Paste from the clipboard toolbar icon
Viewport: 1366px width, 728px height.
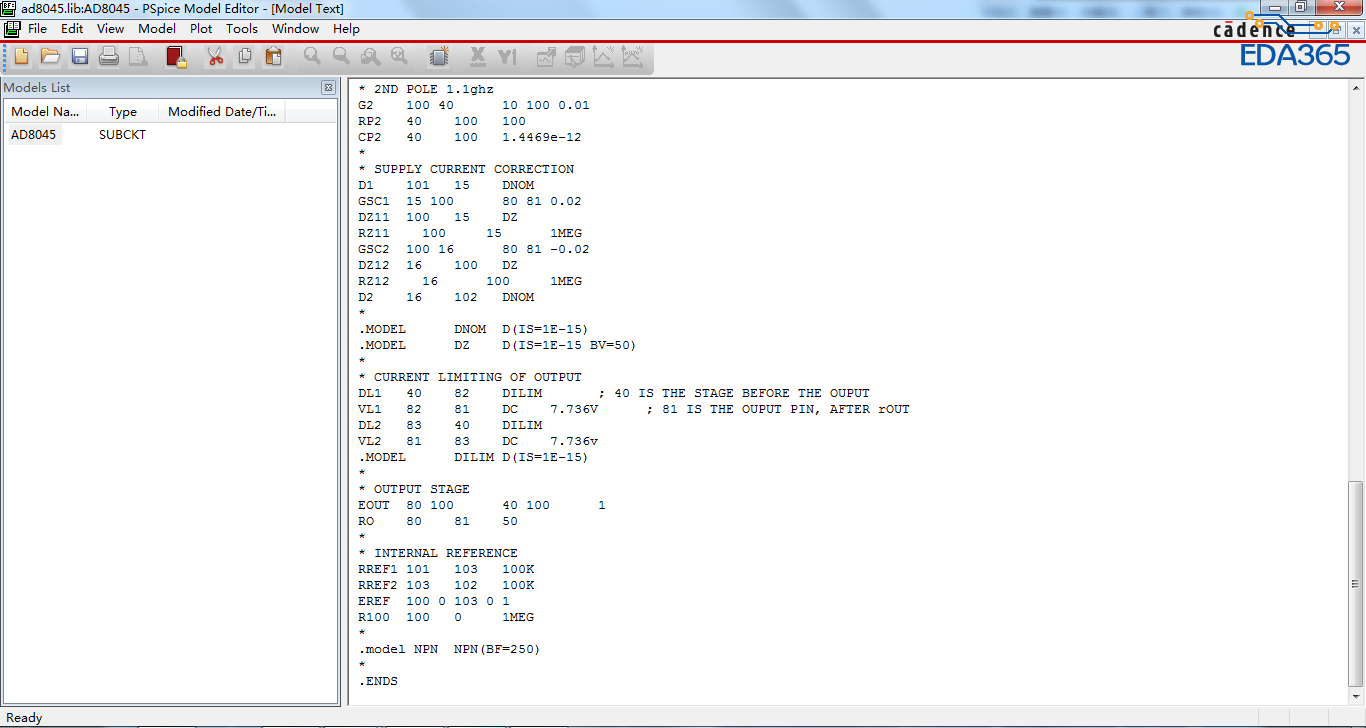[x=273, y=57]
